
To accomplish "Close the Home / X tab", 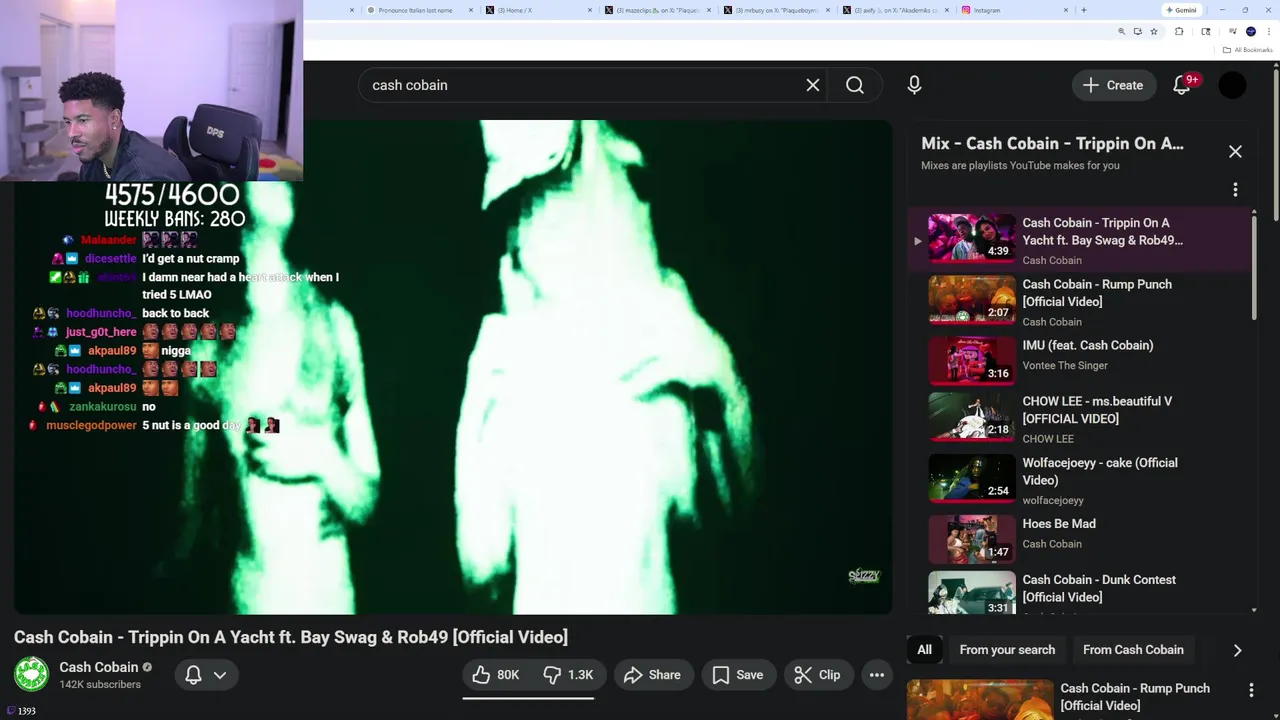I will (x=591, y=10).
